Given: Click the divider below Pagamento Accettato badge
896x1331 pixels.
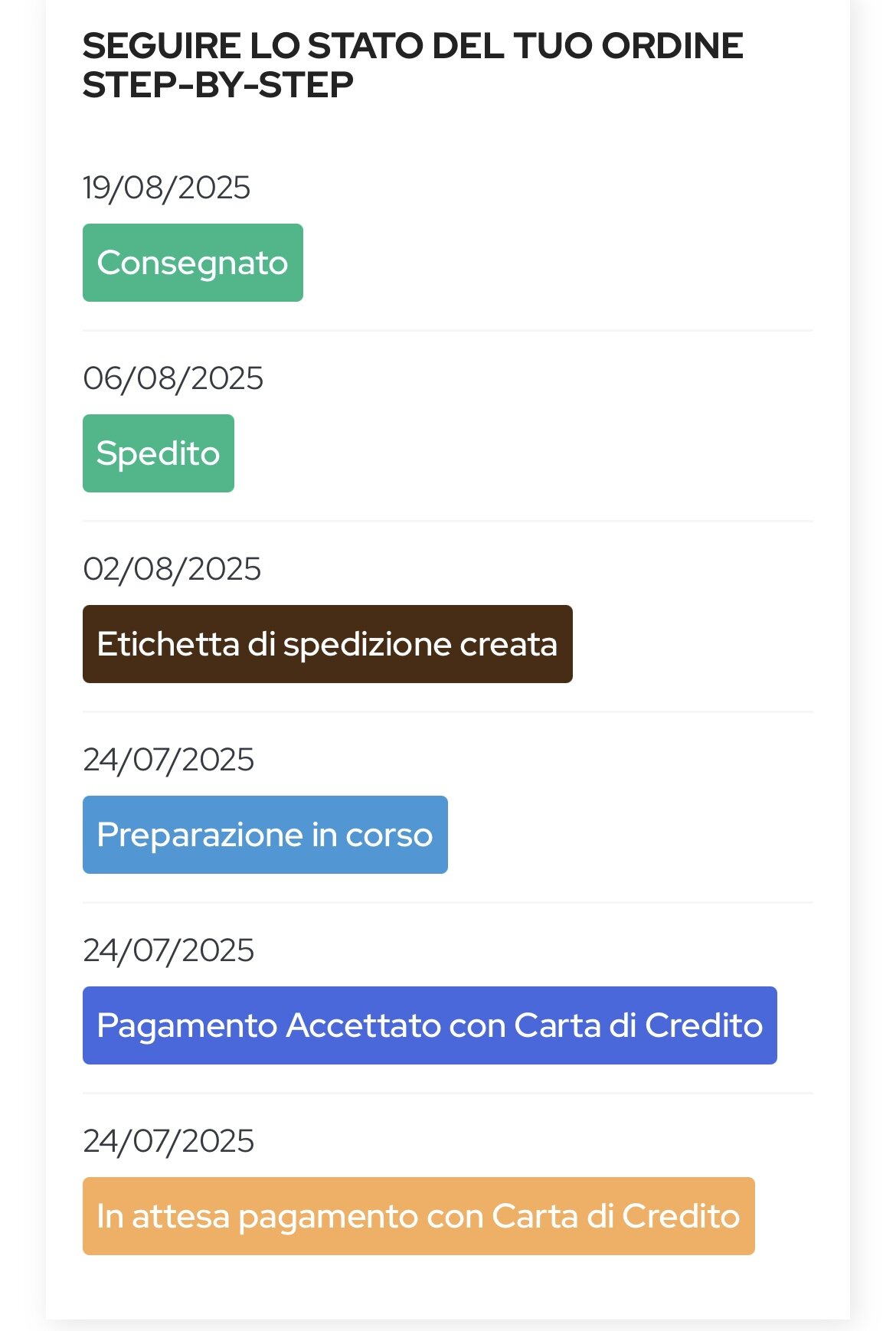Looking at the screenshot, I should point(448,1094).
